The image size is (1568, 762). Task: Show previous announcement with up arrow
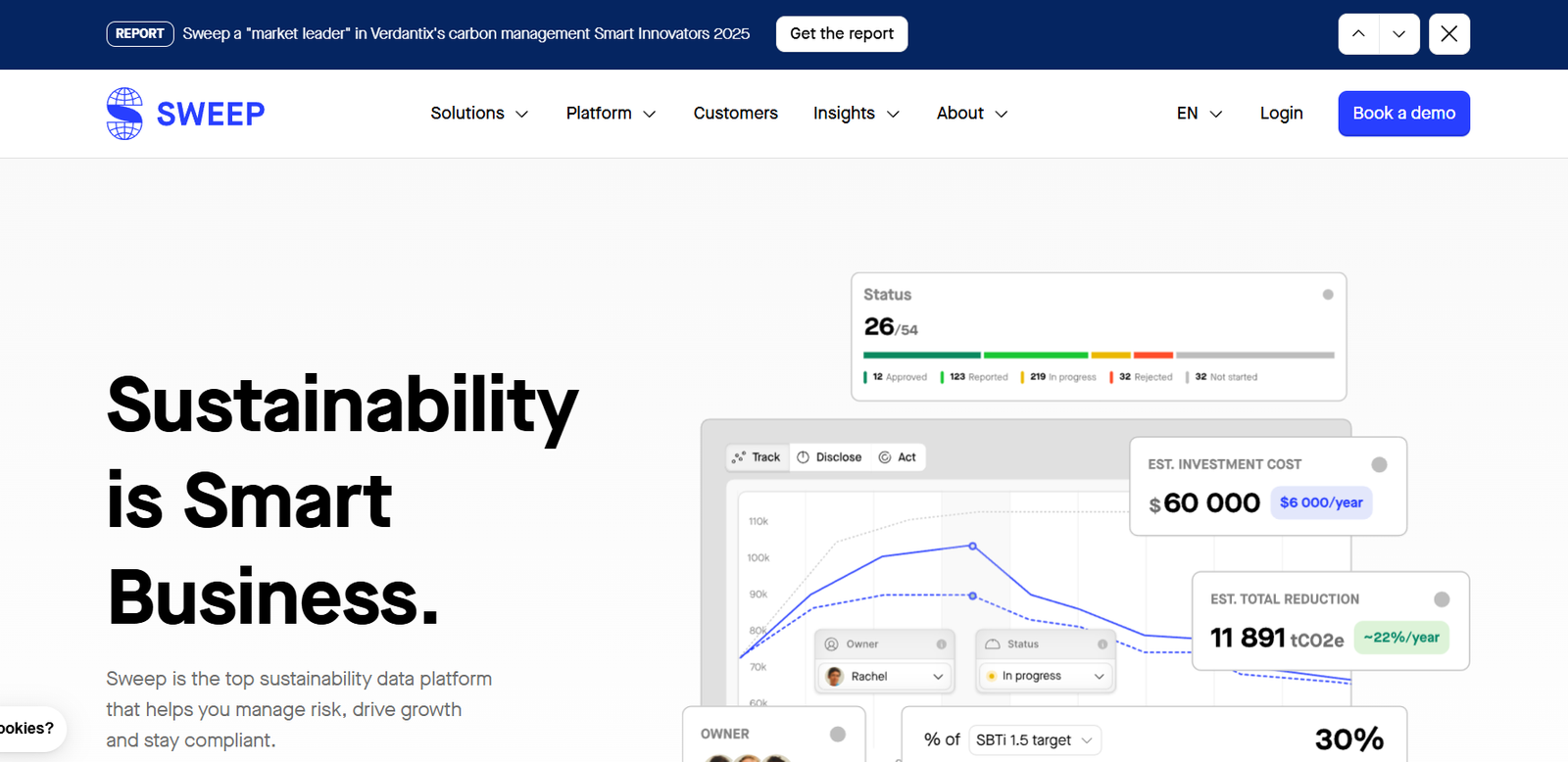click(x=1358, y=34)
